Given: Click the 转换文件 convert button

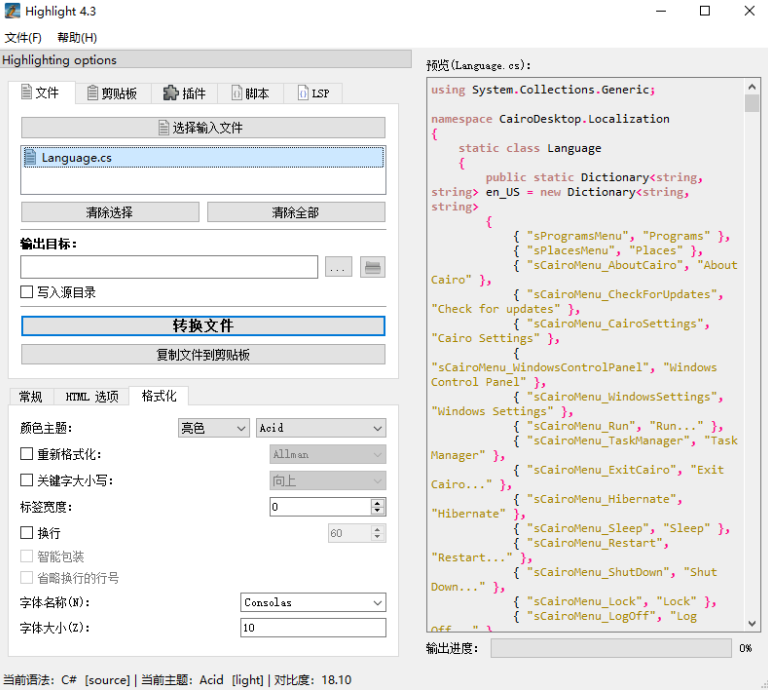Looking at the screenshot, I should [x=203, y=326].
